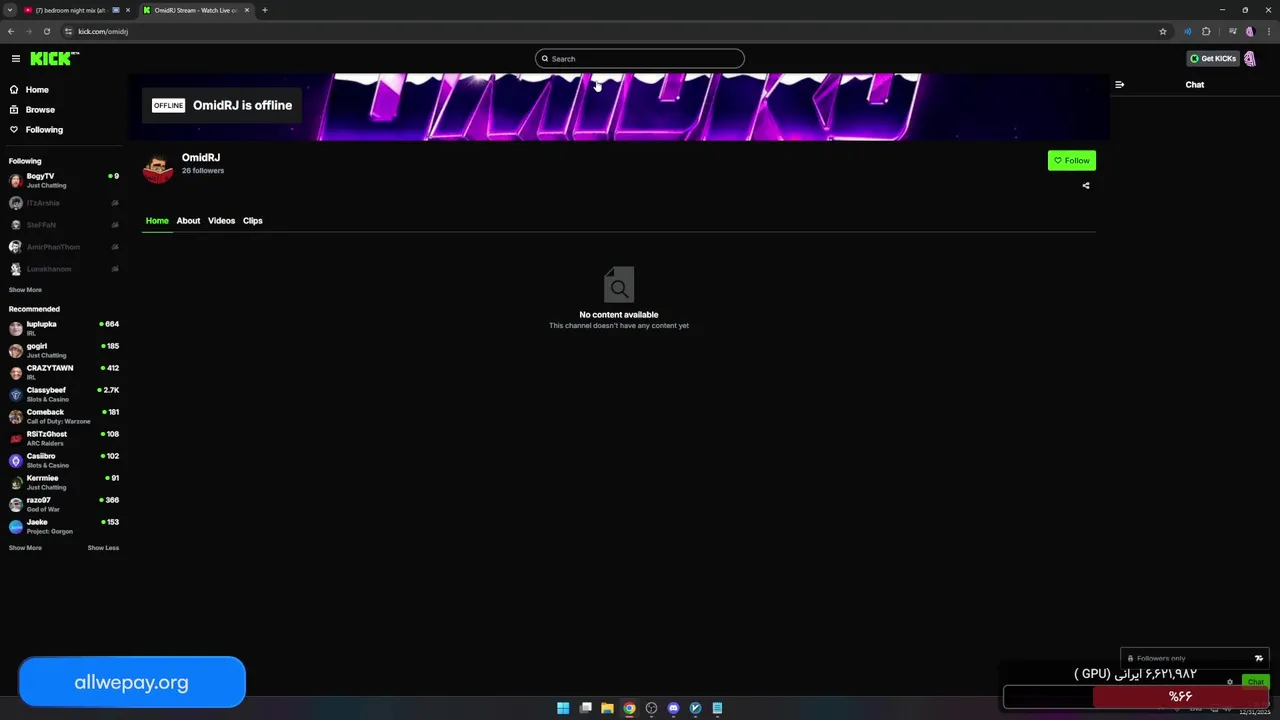Select the Home channel tab

pyautogui.click(x=157, y=221)
